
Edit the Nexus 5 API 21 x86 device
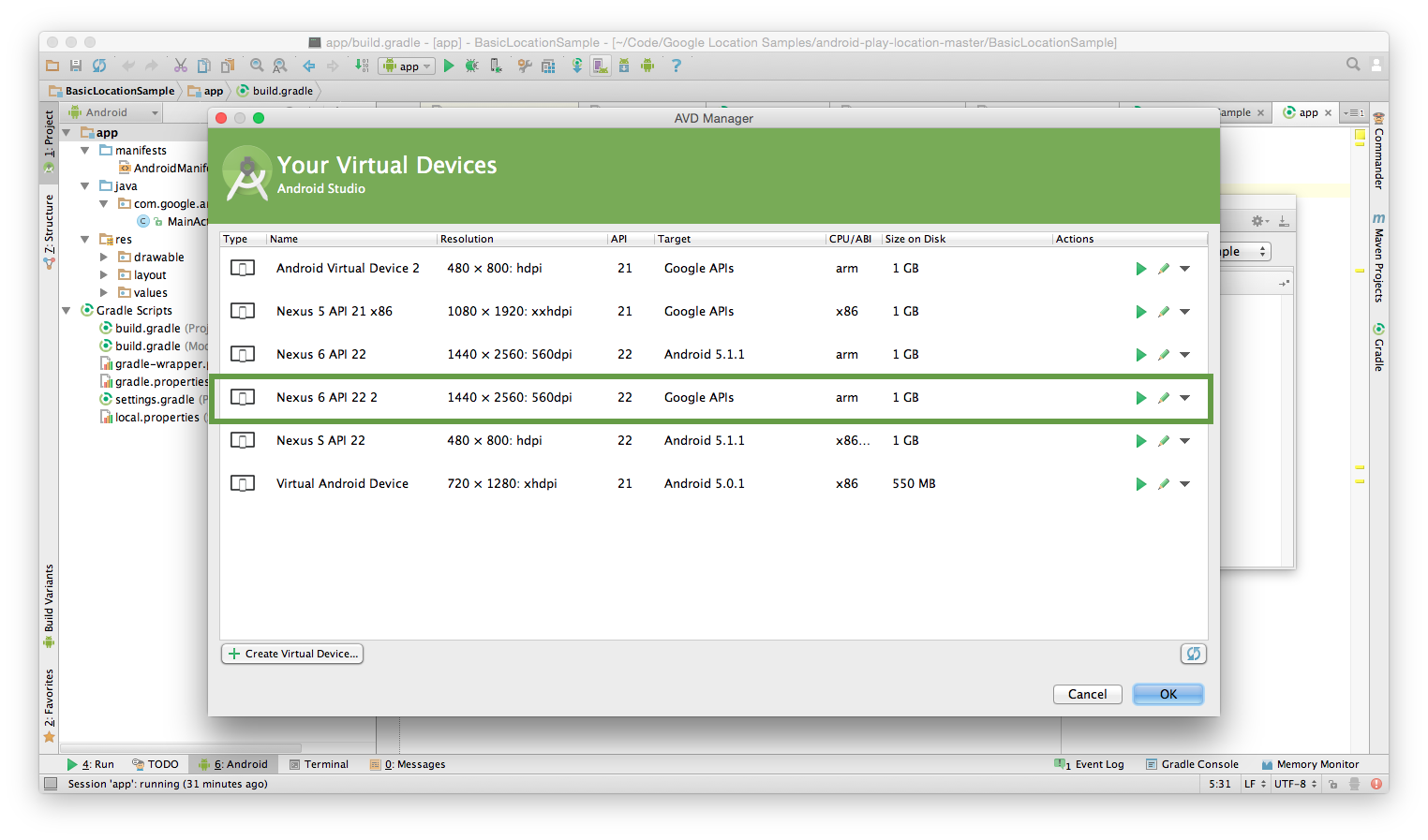(x=1163, y=312)
